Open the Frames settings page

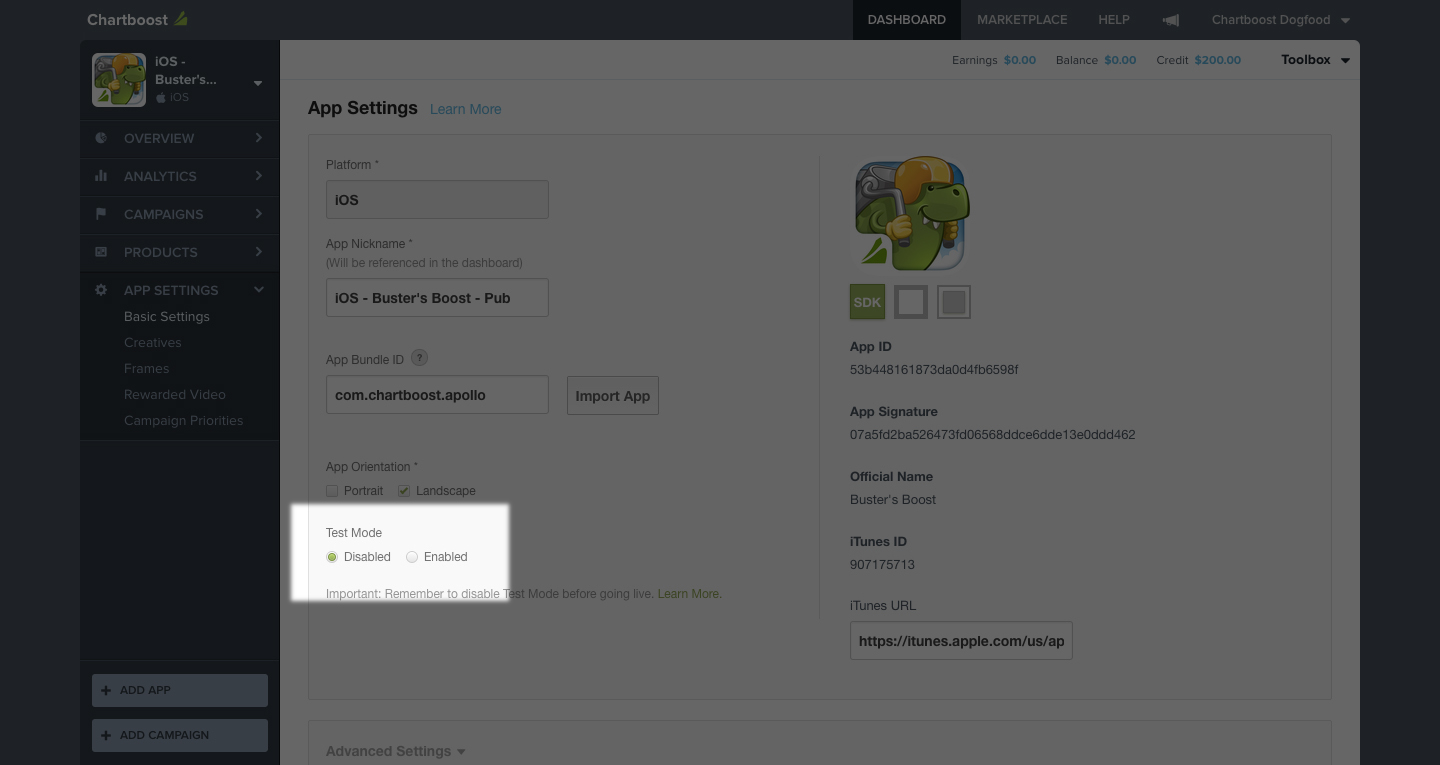pos(147,368)
